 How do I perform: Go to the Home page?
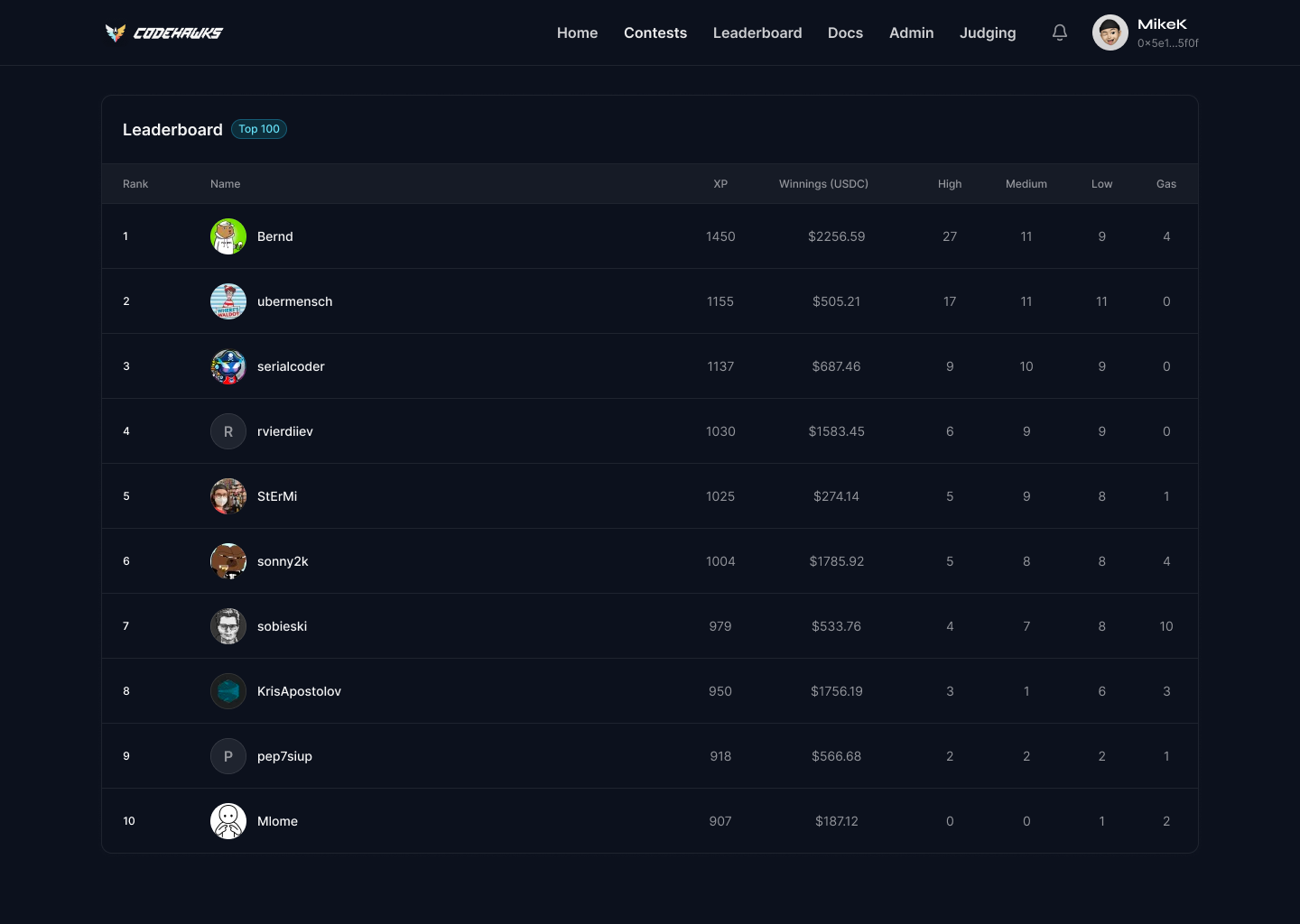tap(577, 32)
